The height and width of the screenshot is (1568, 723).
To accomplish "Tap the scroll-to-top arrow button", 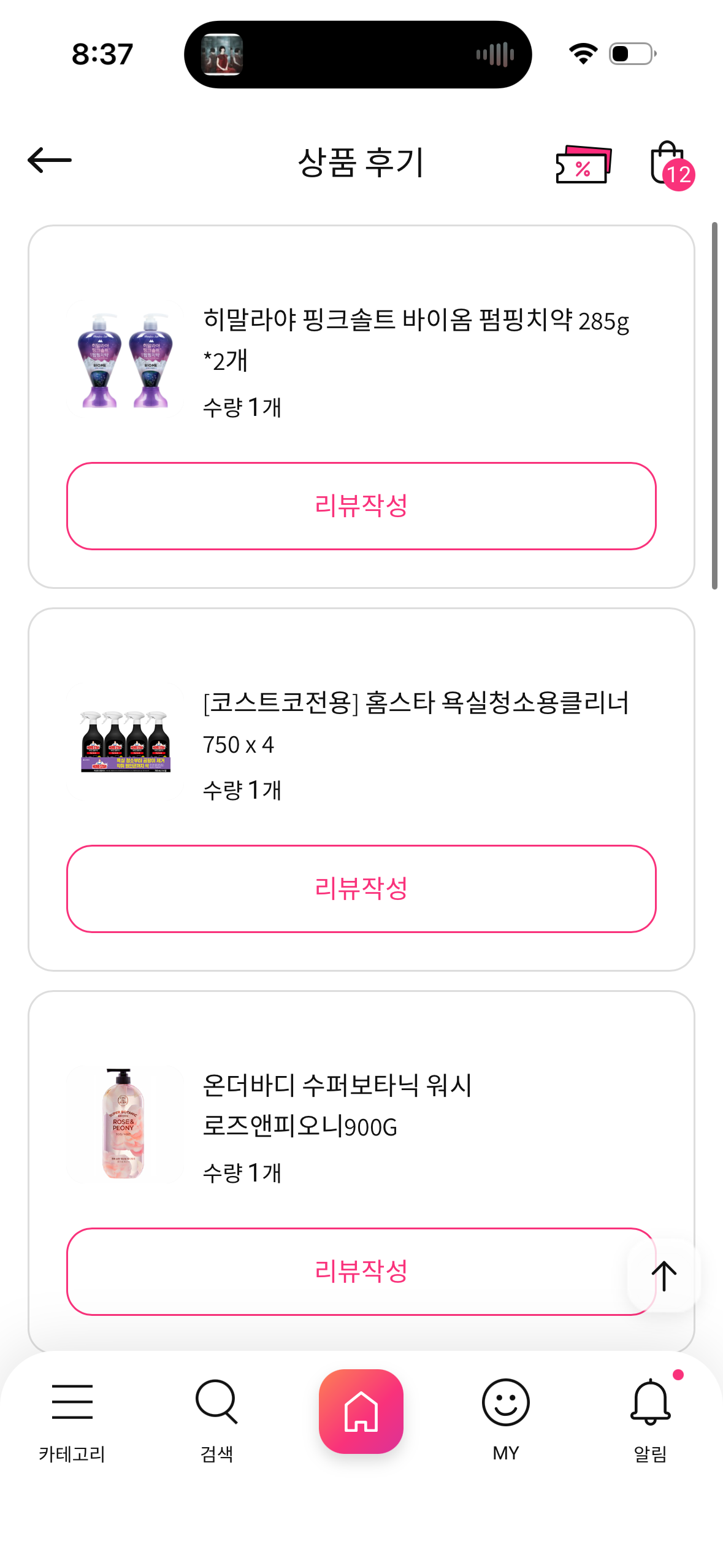I will pos(664,1275).
